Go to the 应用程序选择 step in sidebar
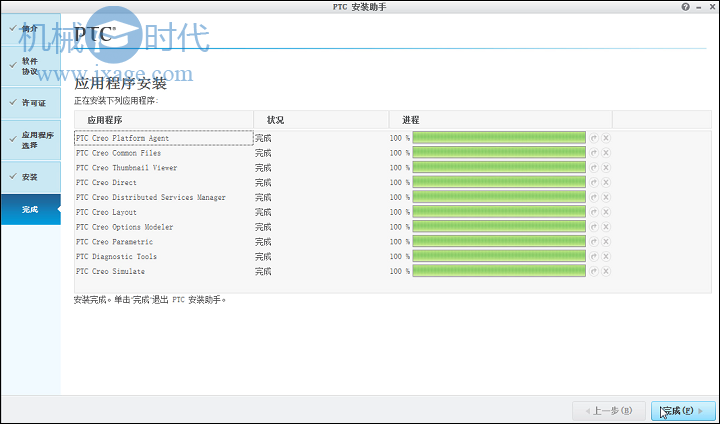The image size is (720, 424). click(31, 140)
